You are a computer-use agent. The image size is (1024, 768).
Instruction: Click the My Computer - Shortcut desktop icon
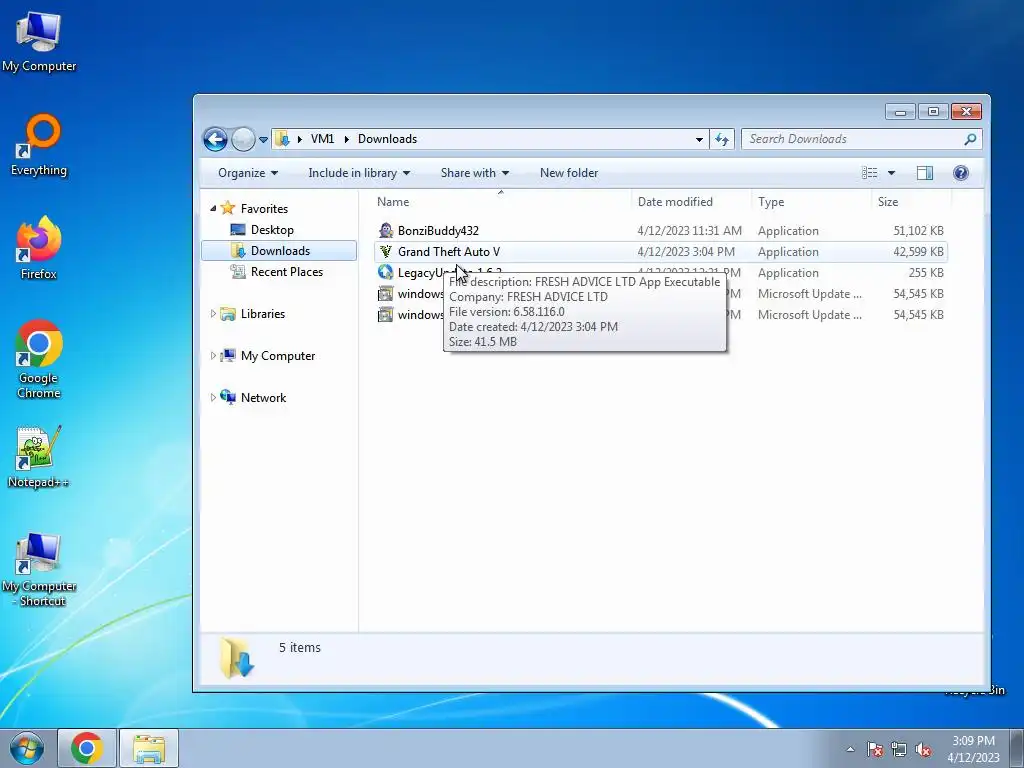[x=39, y=569]
